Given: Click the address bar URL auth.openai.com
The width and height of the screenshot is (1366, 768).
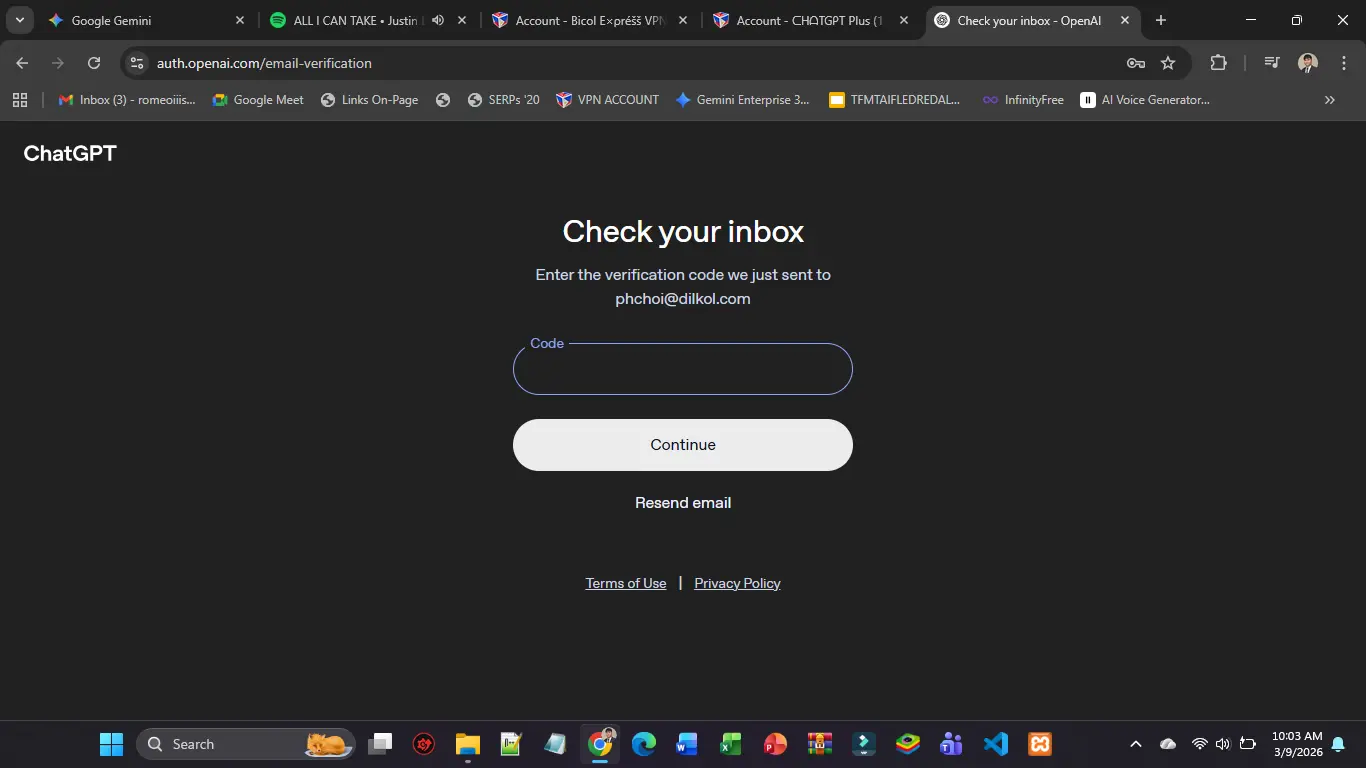Looking at the screenshot, I should [264, 63].
